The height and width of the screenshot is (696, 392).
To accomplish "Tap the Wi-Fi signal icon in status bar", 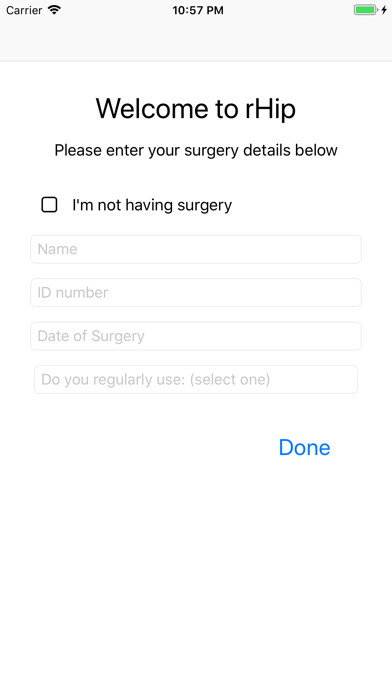I will click(x=54, y=10).
